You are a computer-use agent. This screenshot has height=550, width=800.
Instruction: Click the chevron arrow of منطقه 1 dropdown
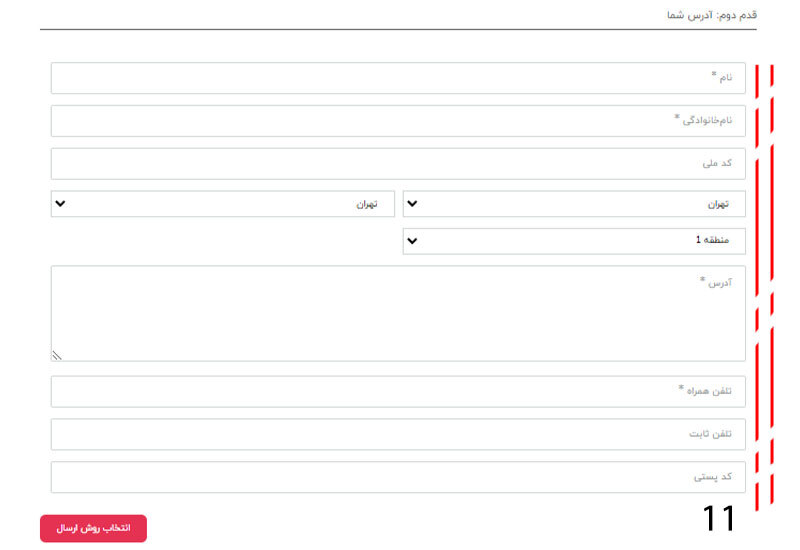coord(413,241)
